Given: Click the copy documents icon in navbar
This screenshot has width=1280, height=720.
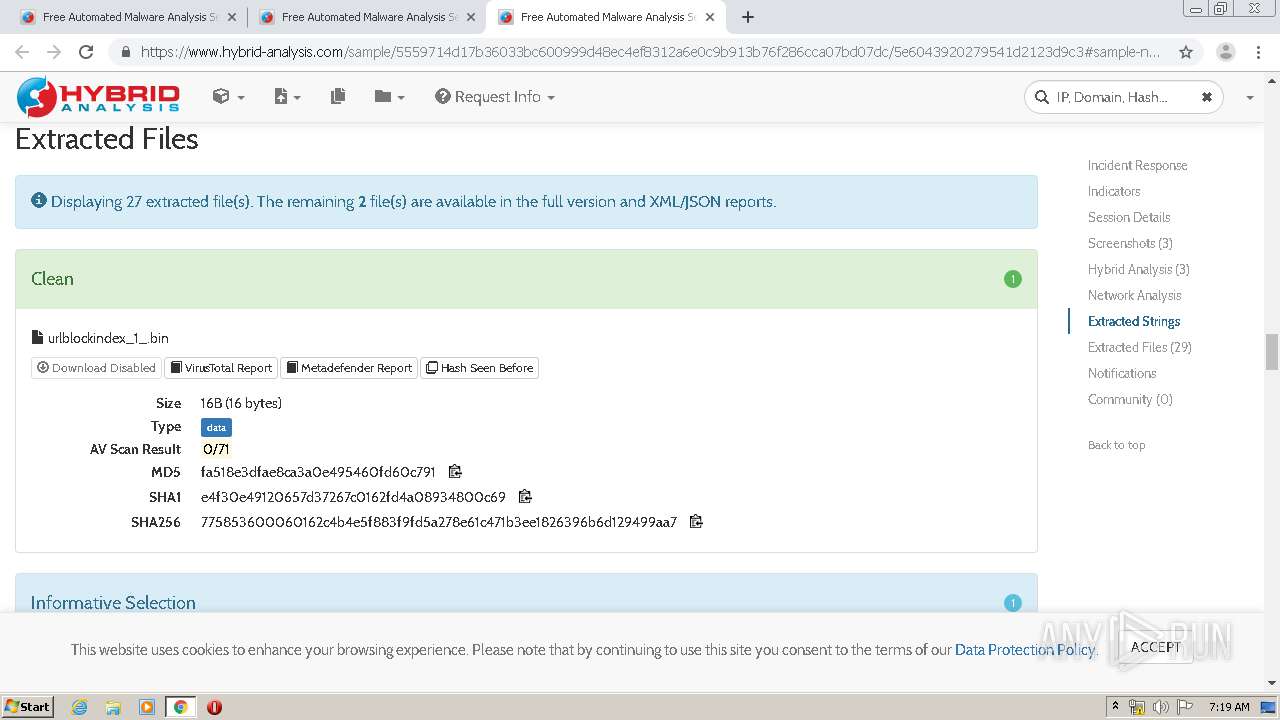Looking at the screenshot, I should point(338,97).
